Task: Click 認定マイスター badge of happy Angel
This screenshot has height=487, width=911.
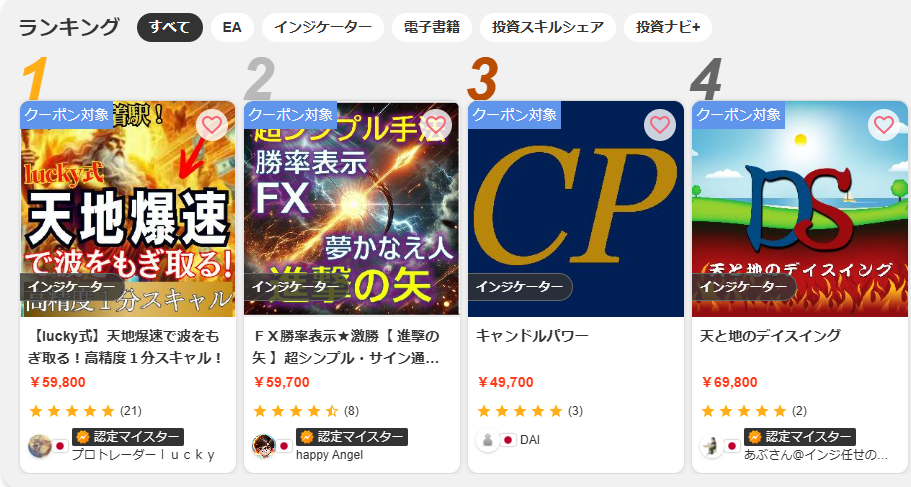Action: 352,437
